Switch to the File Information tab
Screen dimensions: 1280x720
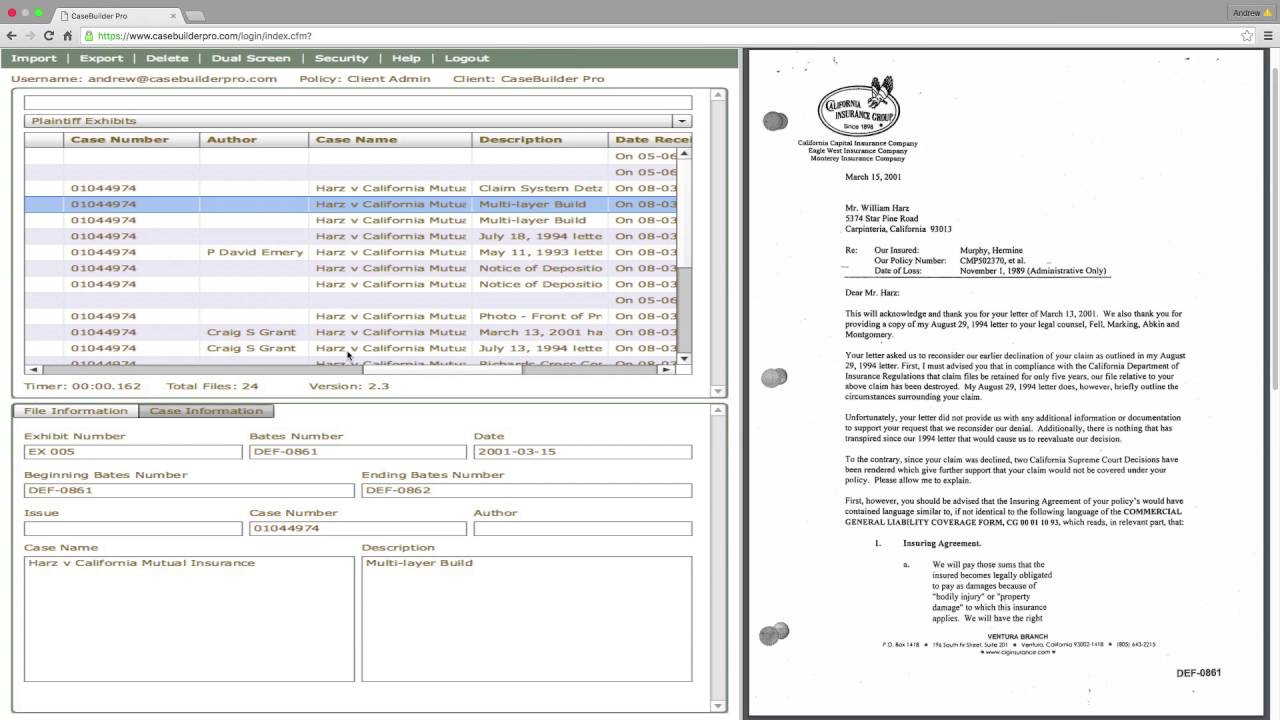(x=76, y=411)
